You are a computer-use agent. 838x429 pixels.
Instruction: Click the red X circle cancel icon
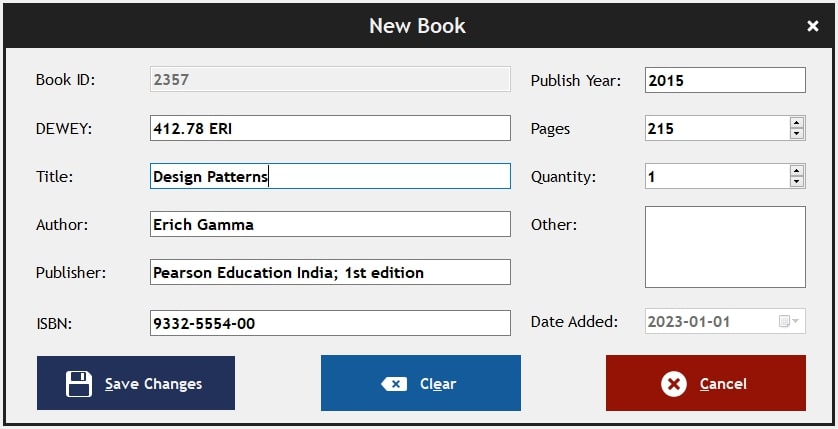coord(673,384)
